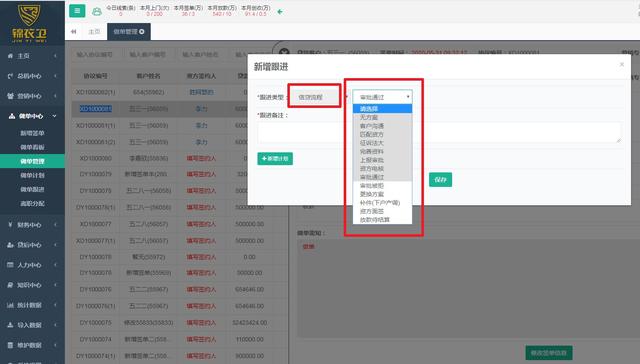Open 新增签单 in the sidebar
The width and height of the screenshot is (640, 364).
pyautogui.click(x=32, y=133)
